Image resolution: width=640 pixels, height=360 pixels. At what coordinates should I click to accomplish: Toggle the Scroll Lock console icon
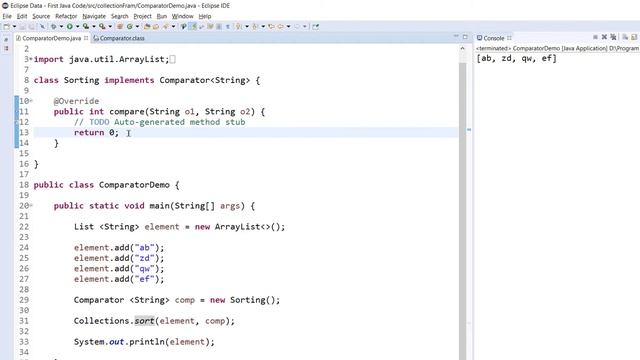[634, 37]
